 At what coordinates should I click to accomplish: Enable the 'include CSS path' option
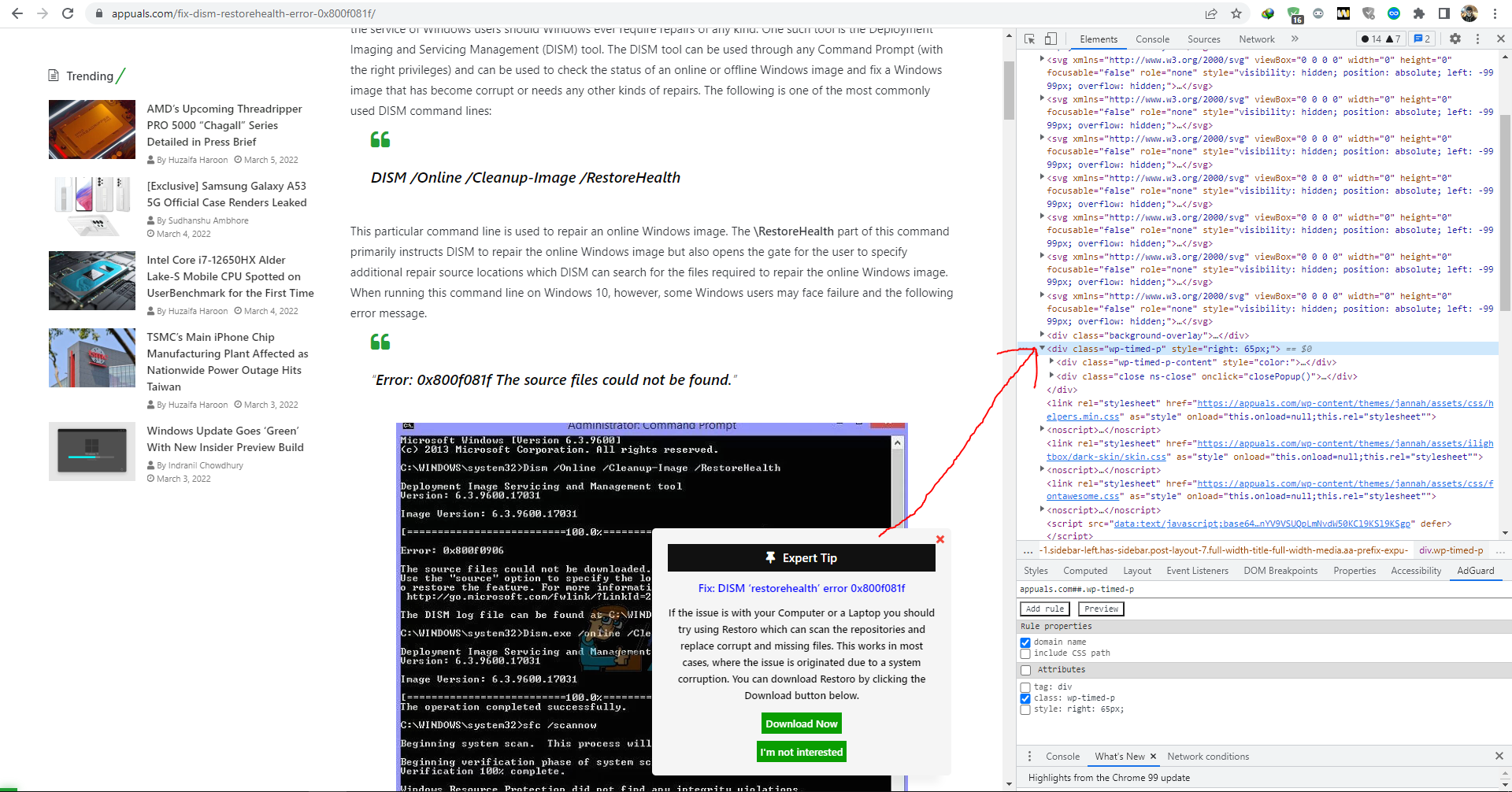tap(1025, 653)
